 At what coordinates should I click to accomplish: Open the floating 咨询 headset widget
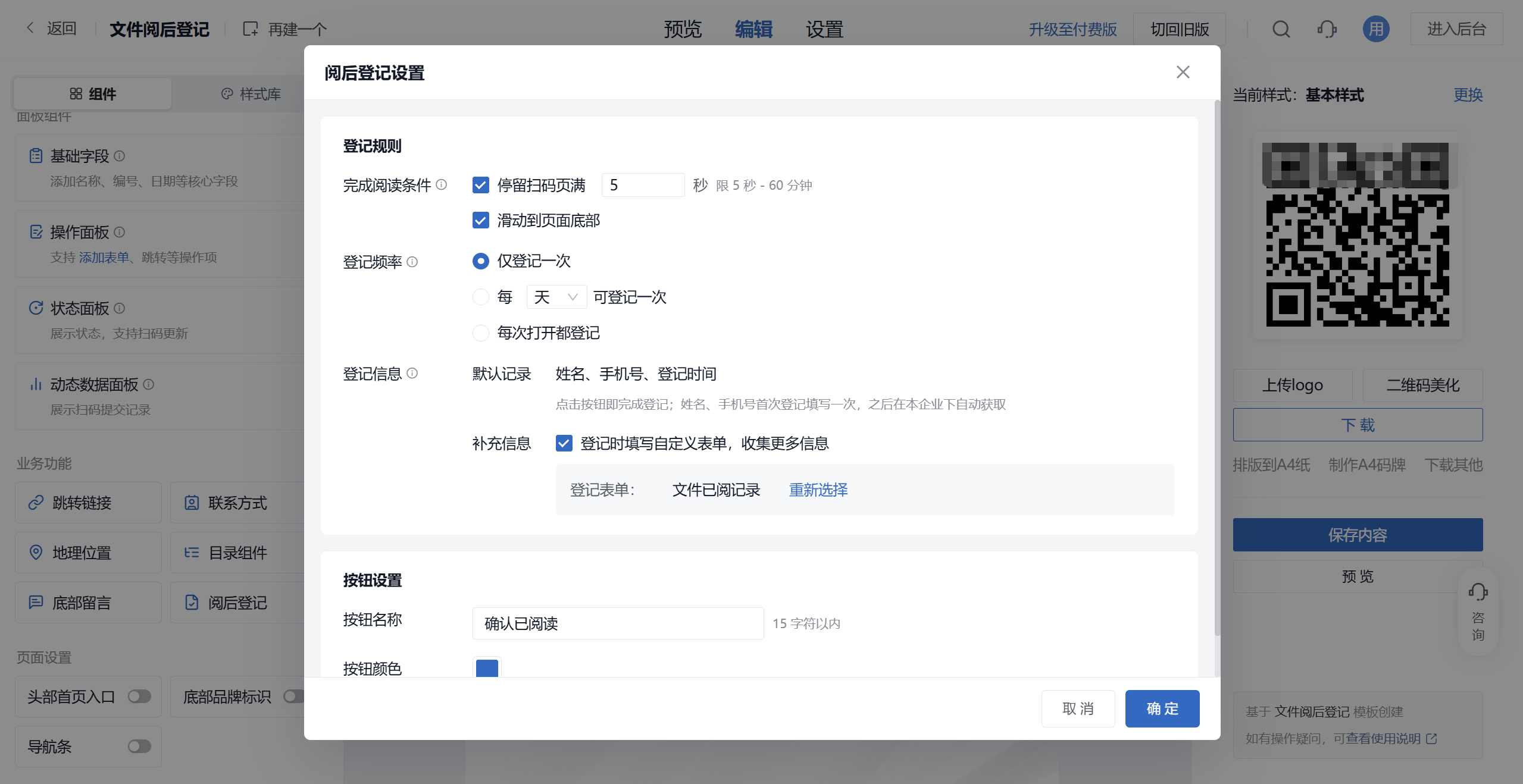click(1478, 612)
